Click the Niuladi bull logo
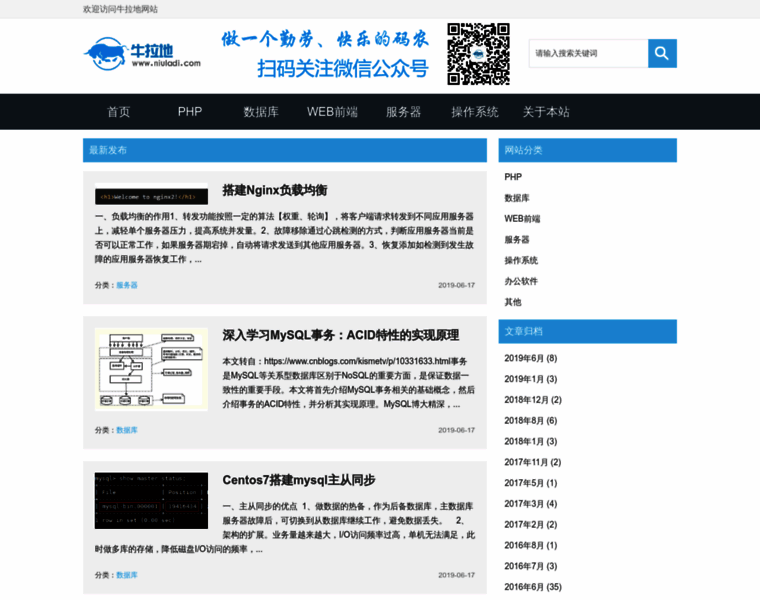This screenshot has height=600, width=760. pos(142,54)
